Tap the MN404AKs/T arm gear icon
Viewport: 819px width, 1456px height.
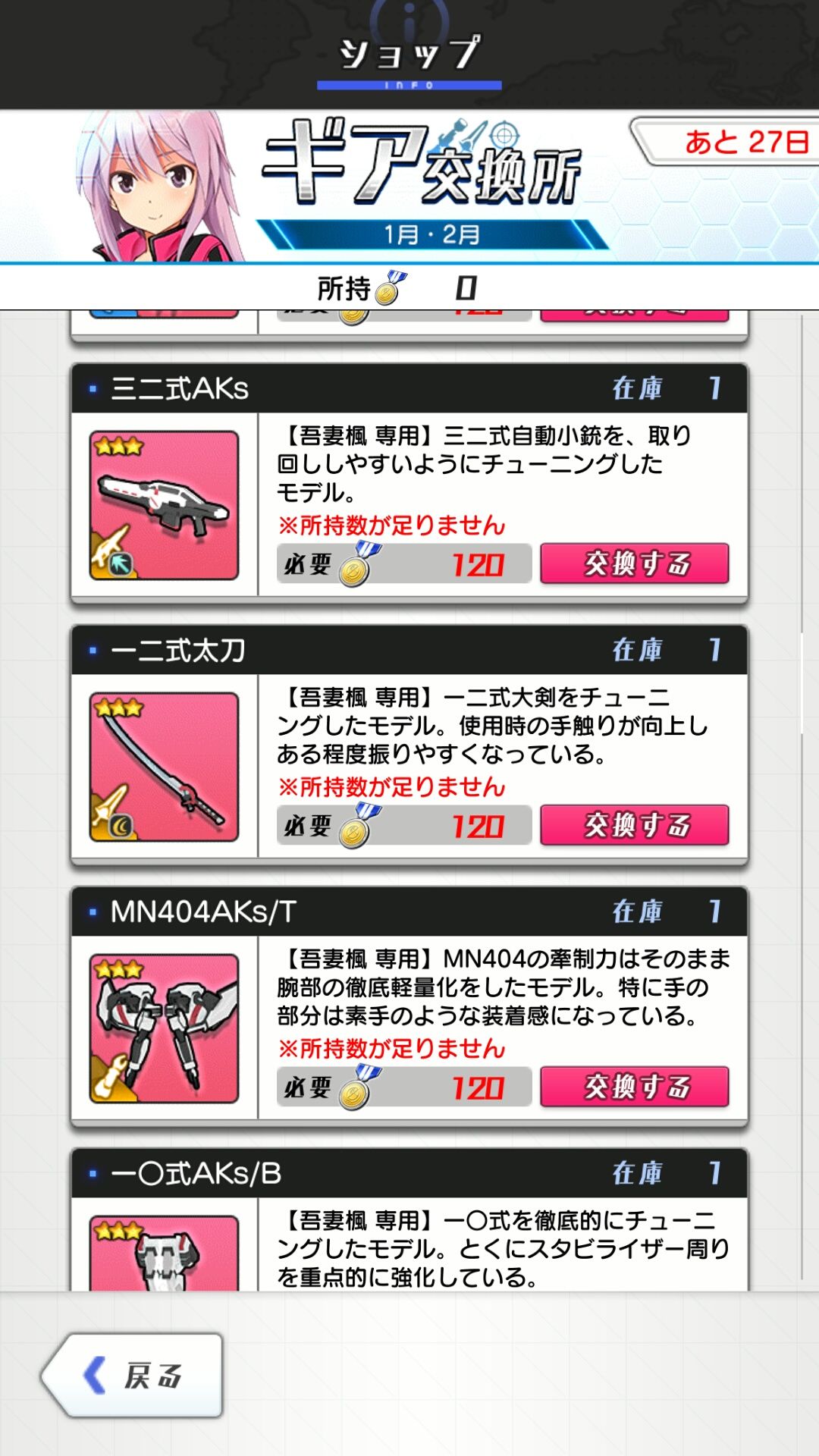[164, 1028]
